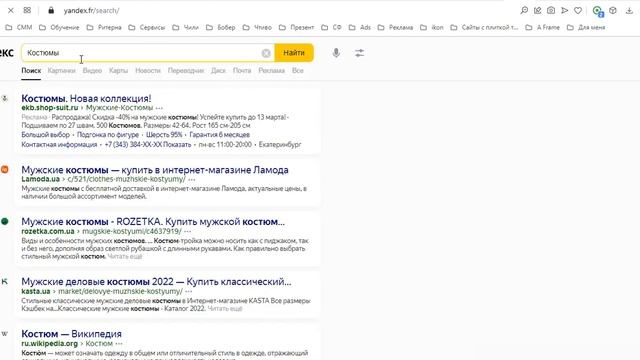This screenshot has height=360, width=640.
Task: Open the Чтиво bookmarks folder
Action: tap(257, 27)
